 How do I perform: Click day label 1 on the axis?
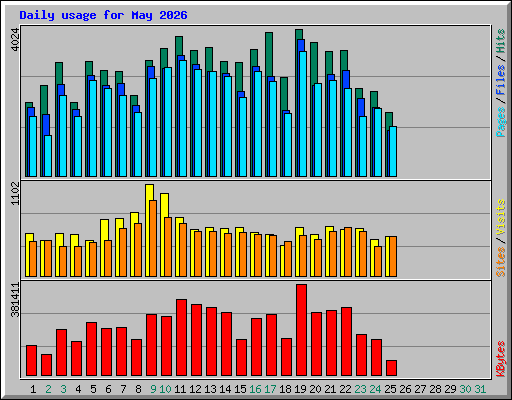33,389
